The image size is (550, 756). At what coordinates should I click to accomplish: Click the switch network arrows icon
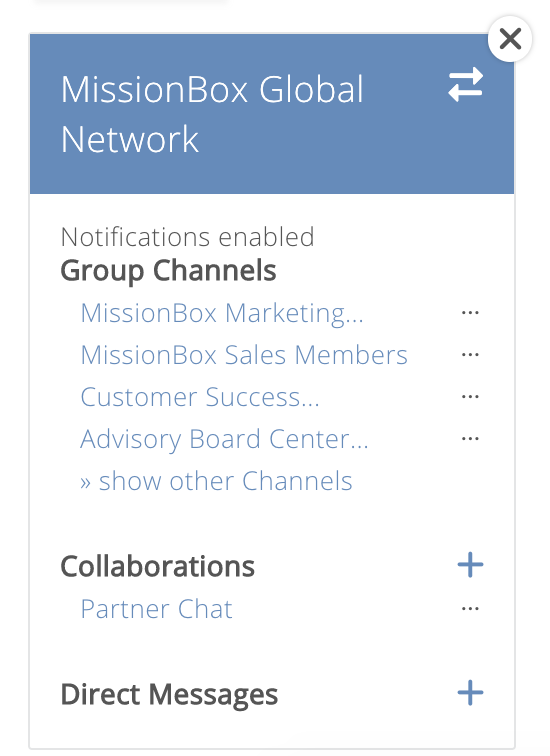(465, 84)
